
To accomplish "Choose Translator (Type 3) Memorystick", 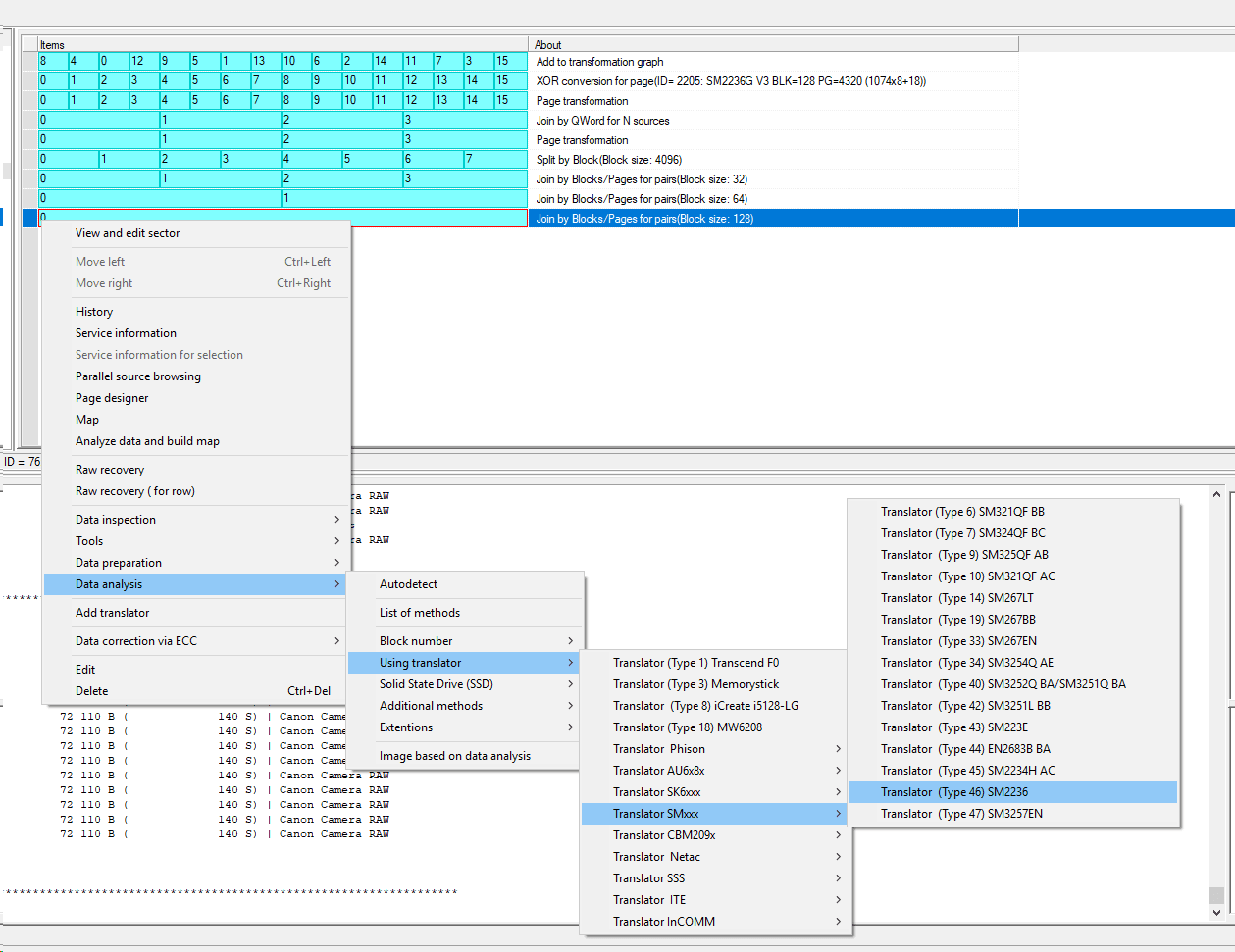I will (x=716, y=684).
